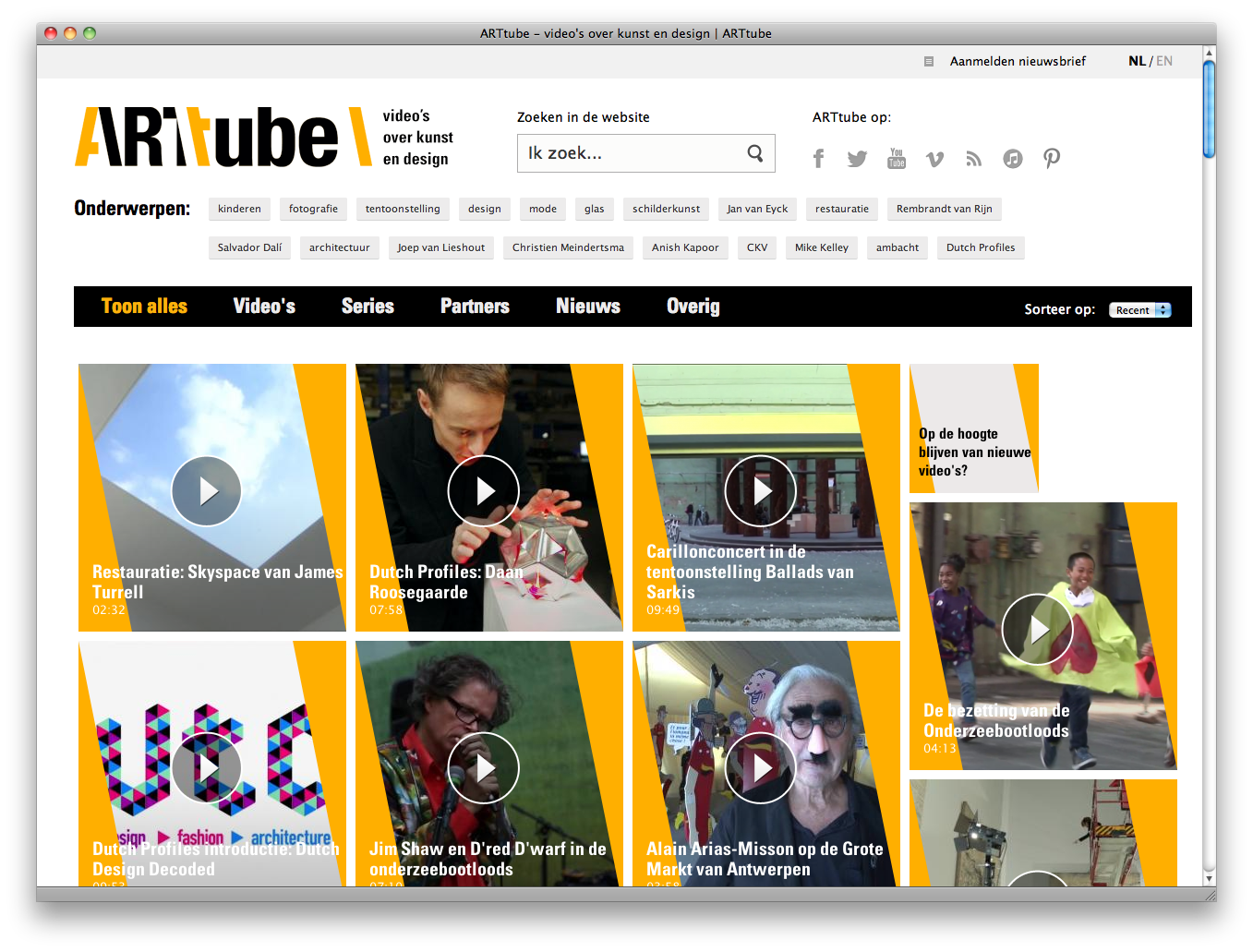Filter by the design topic
Viewport: 1253px width, 952px height.
coord(485,209)
